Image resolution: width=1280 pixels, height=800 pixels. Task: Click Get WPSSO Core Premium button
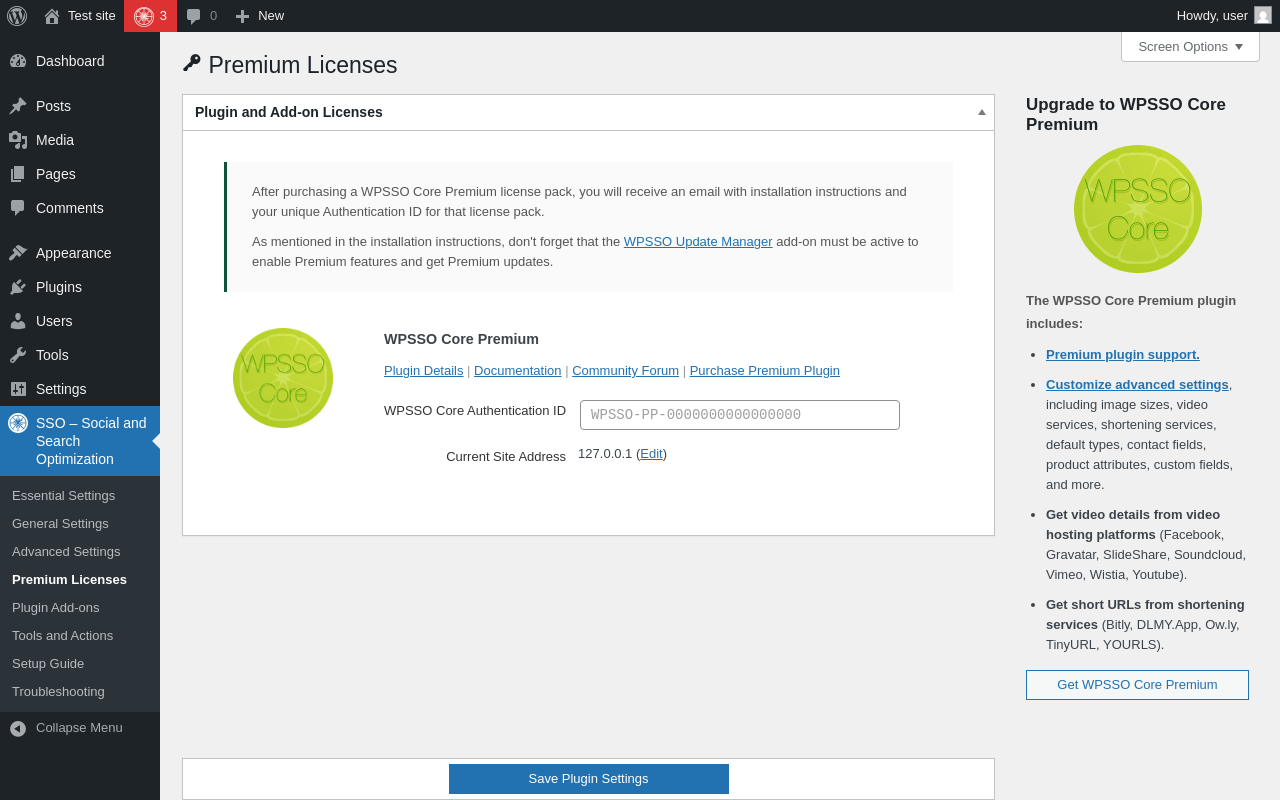click(1137, 685)
